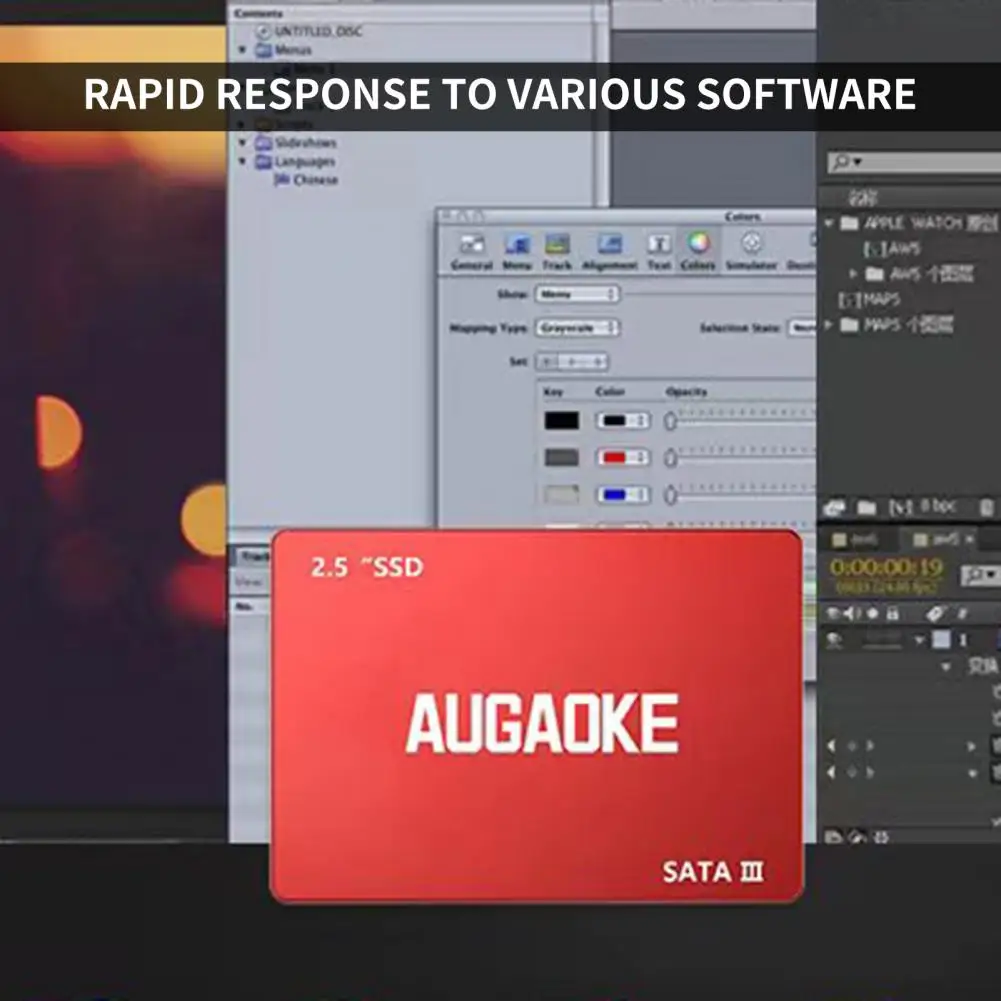Toggle eye visibility for layer 1
Image resolution: width=1001 pixels, height=1001 pixels.
click(x=833, y=639)
